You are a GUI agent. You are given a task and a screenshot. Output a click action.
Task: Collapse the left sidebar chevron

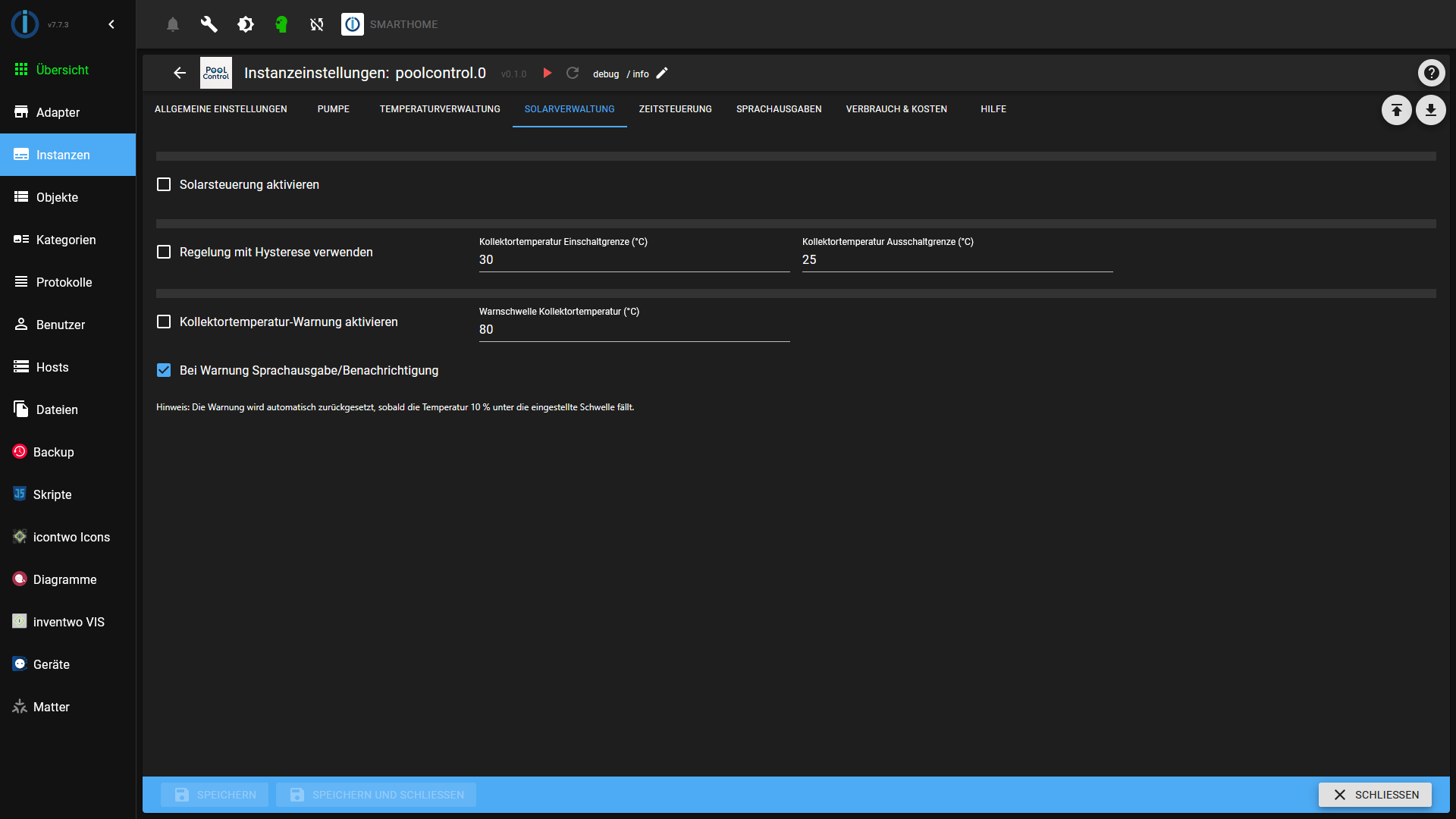coord(111,24)
